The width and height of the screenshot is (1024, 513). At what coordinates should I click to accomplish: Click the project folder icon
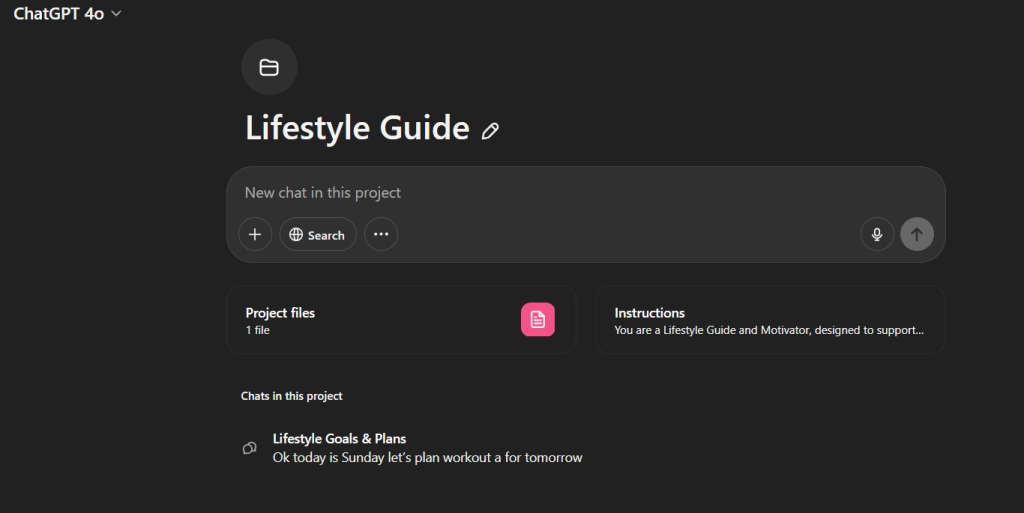(269, 67)
